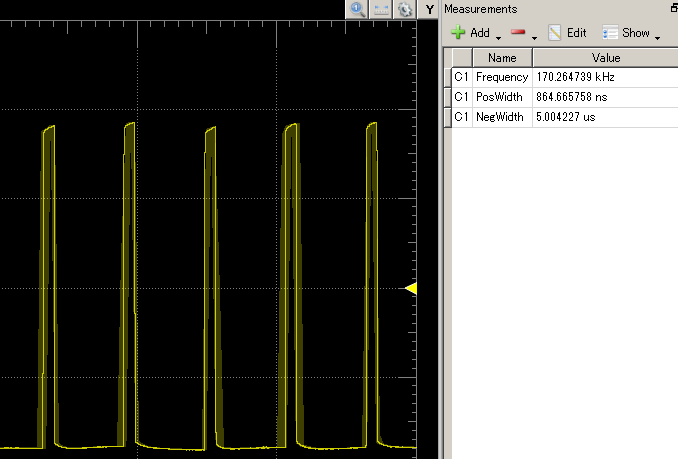Click the Measurements panel pin icon

click(x=674, y=8)
